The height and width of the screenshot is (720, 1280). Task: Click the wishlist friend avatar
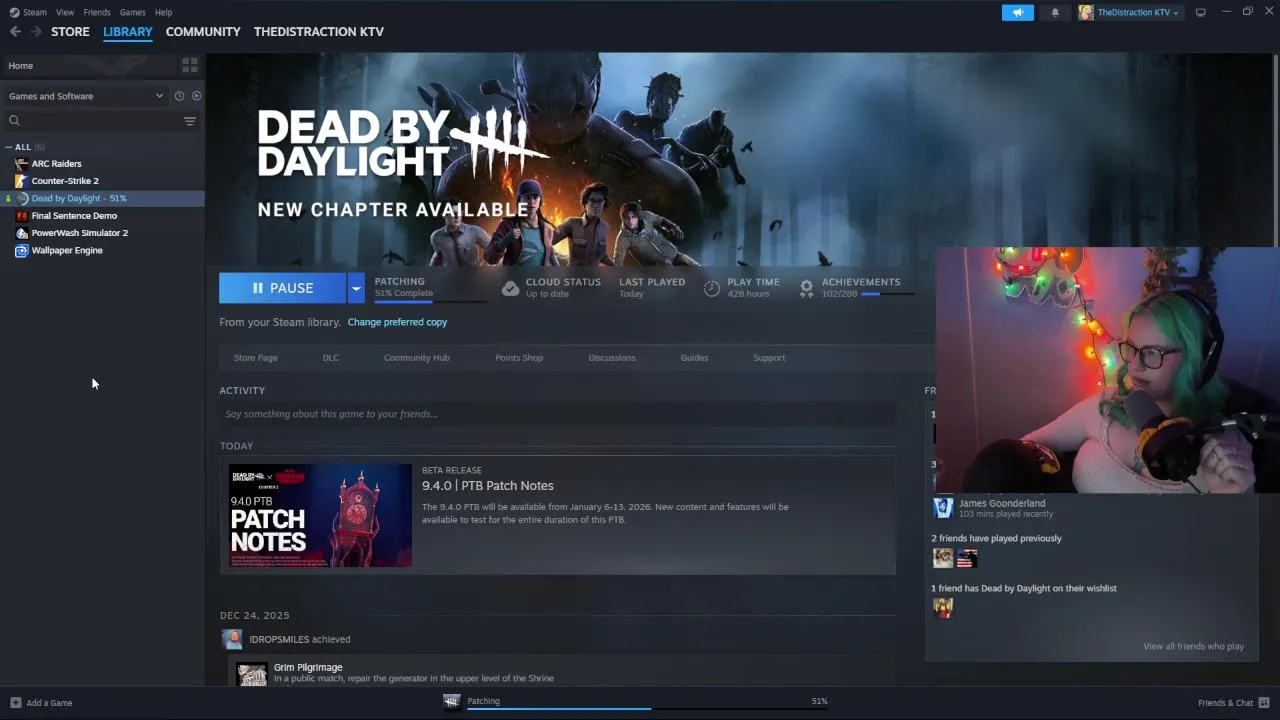point(943,608)
